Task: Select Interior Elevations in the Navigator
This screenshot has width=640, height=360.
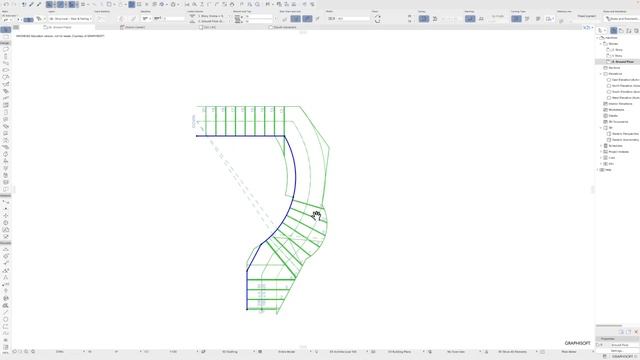Action: click(x=620, y=104)
